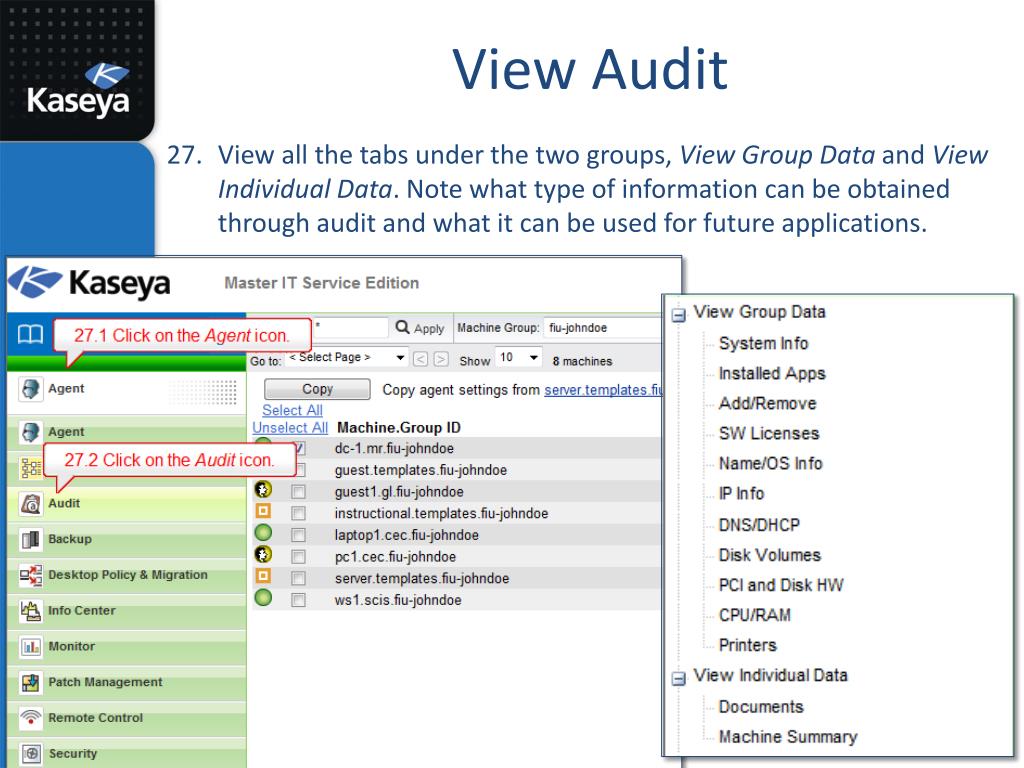Check the box for guest1.gl.fiu-johndoe
Screen dimensions: 1024x768
298,492
